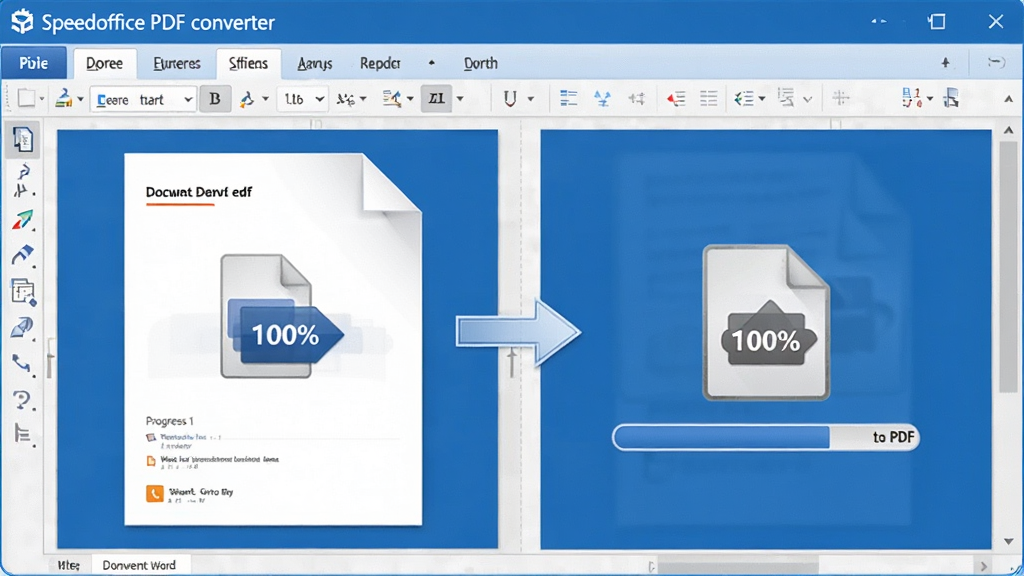Screen dimensions: 1024x576
Task: Select the document page tool in sidebar
Action: pos(23,140)
